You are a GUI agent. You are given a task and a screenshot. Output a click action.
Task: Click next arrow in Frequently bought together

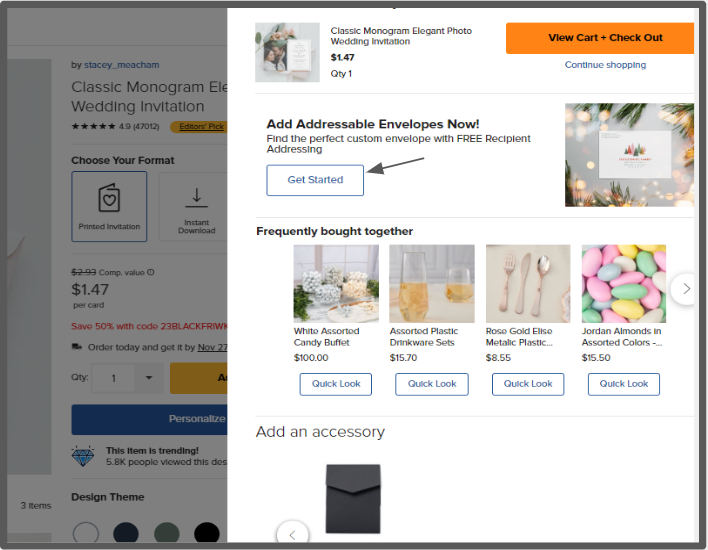click(x=685, y=289)
